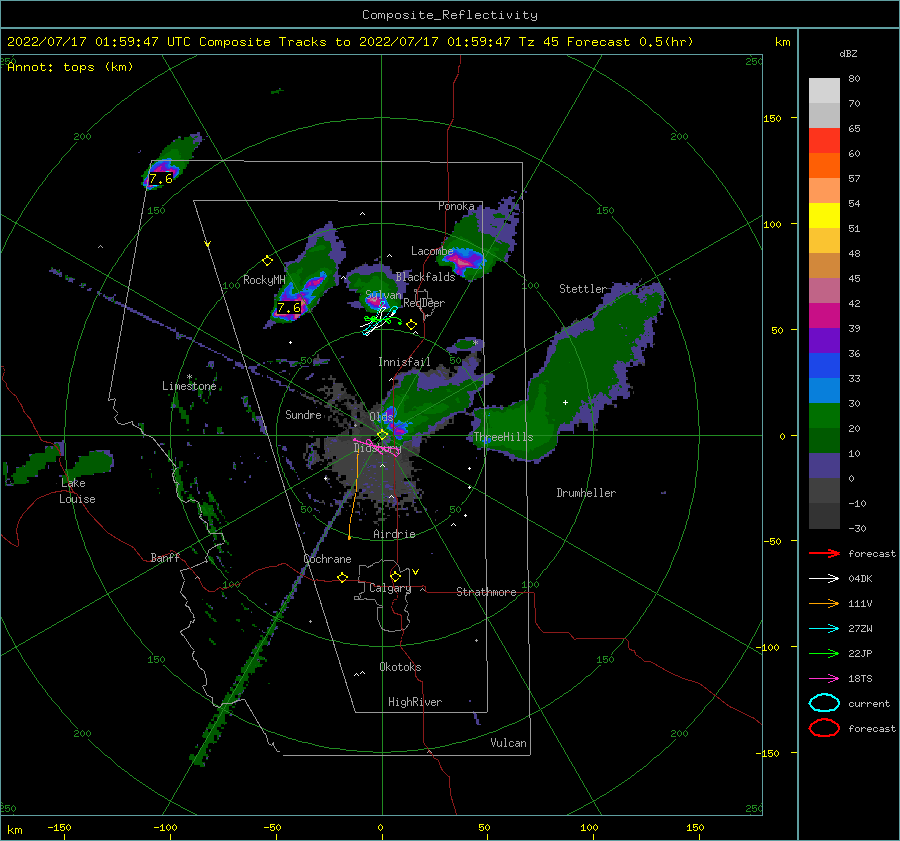Click the Airdrie town label
This screenshot has height=841, width=900.
click(x=394, y=534)
